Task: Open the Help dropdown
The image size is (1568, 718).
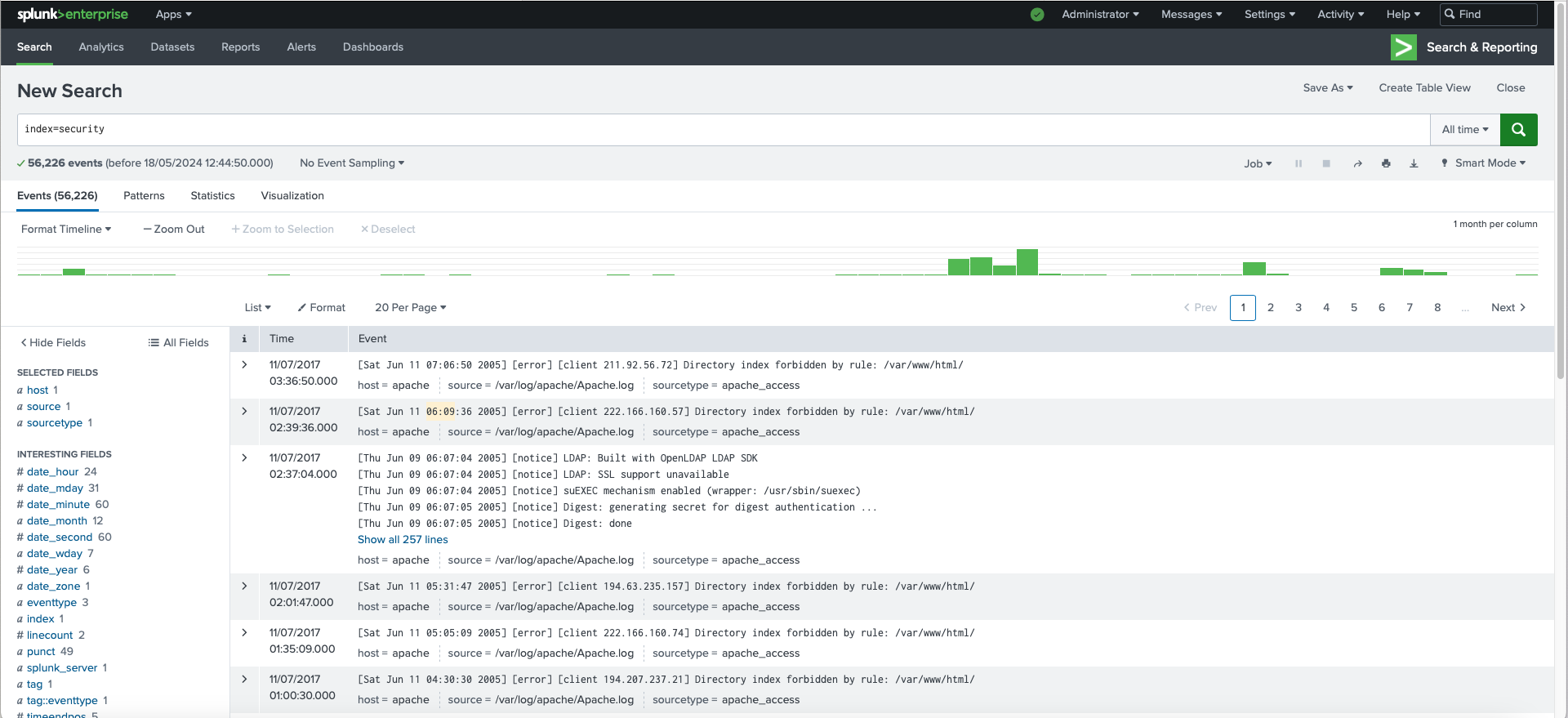Action: pos(1403,14)
